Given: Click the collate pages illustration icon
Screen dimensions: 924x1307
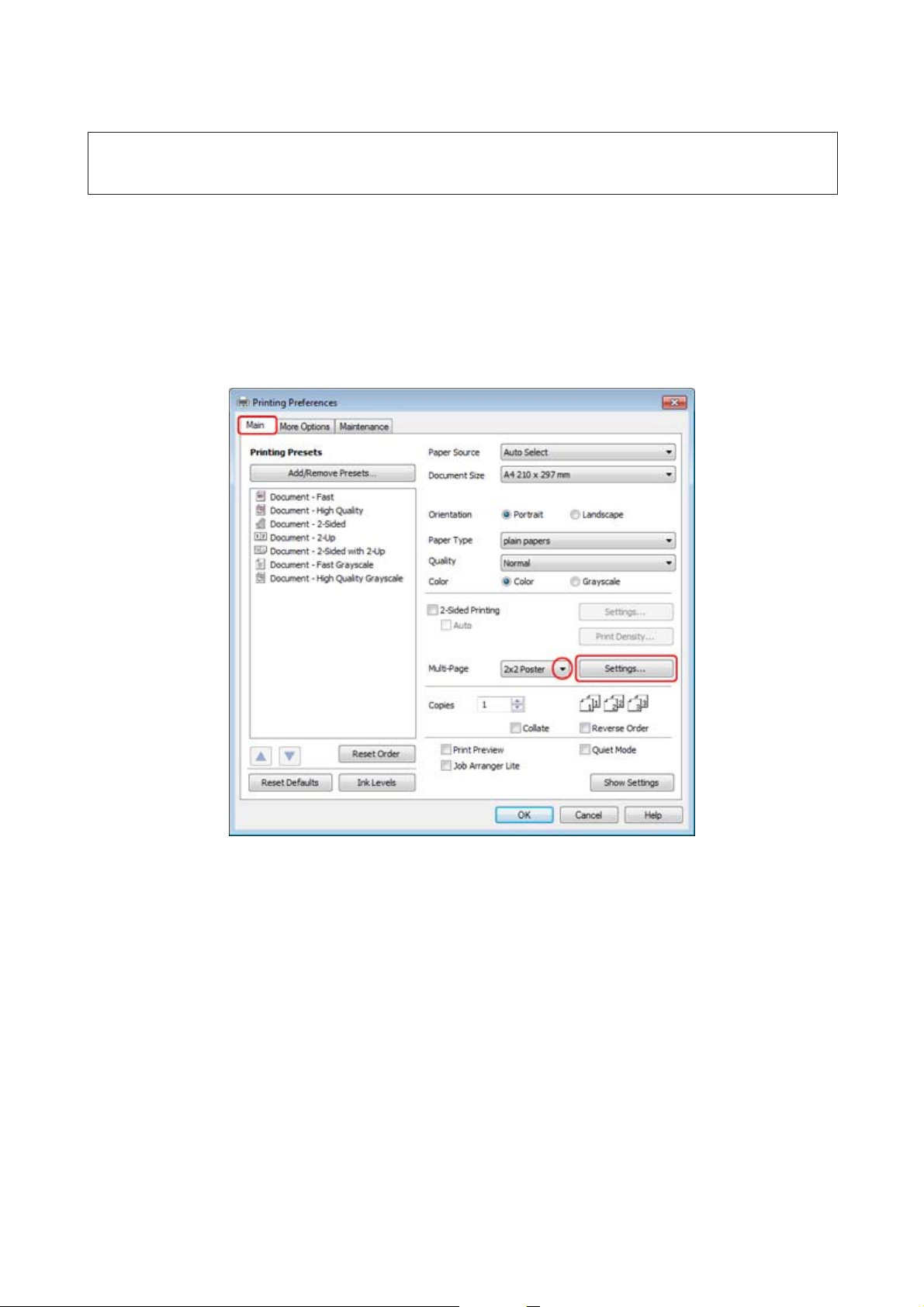Looking at the screenshot, I should pyautogui.click(x=614, y=704).
